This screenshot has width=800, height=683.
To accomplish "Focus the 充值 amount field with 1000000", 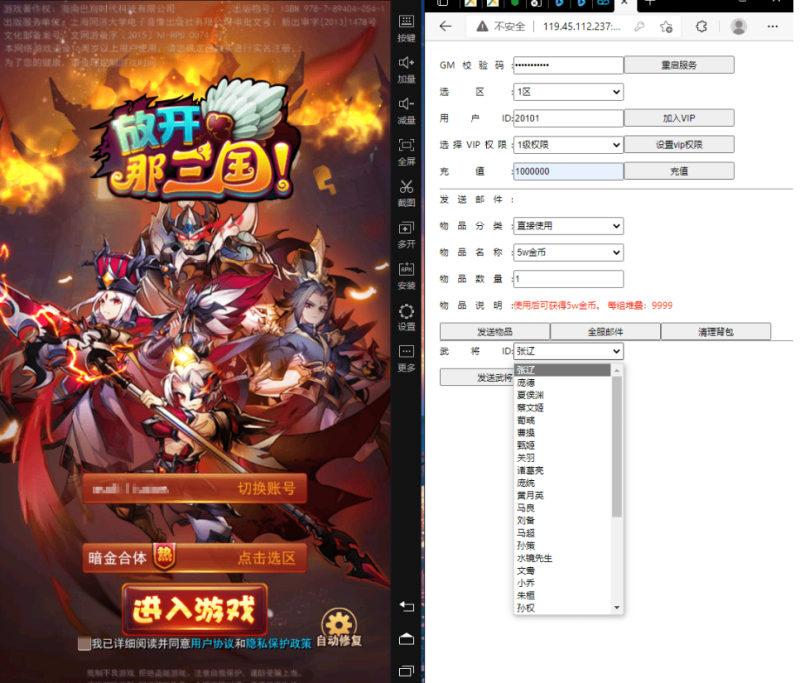I will [568, 171].
